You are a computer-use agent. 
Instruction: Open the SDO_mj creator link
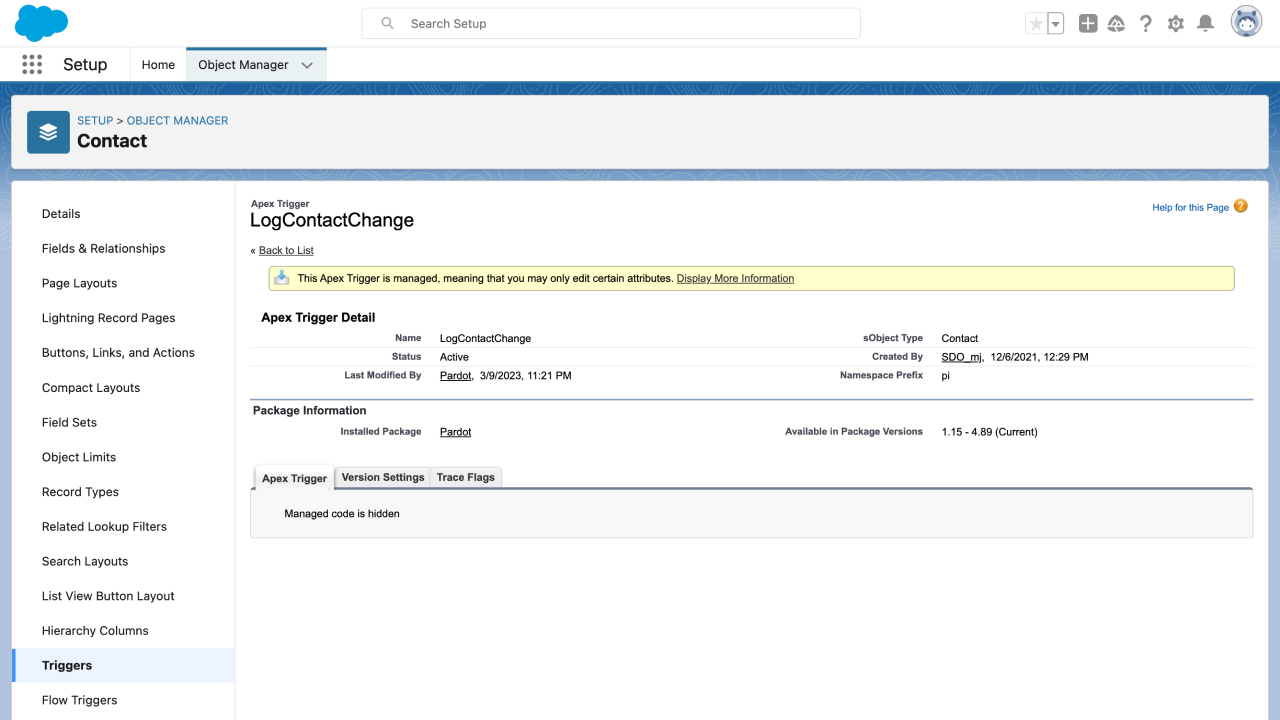coord(962,356)
